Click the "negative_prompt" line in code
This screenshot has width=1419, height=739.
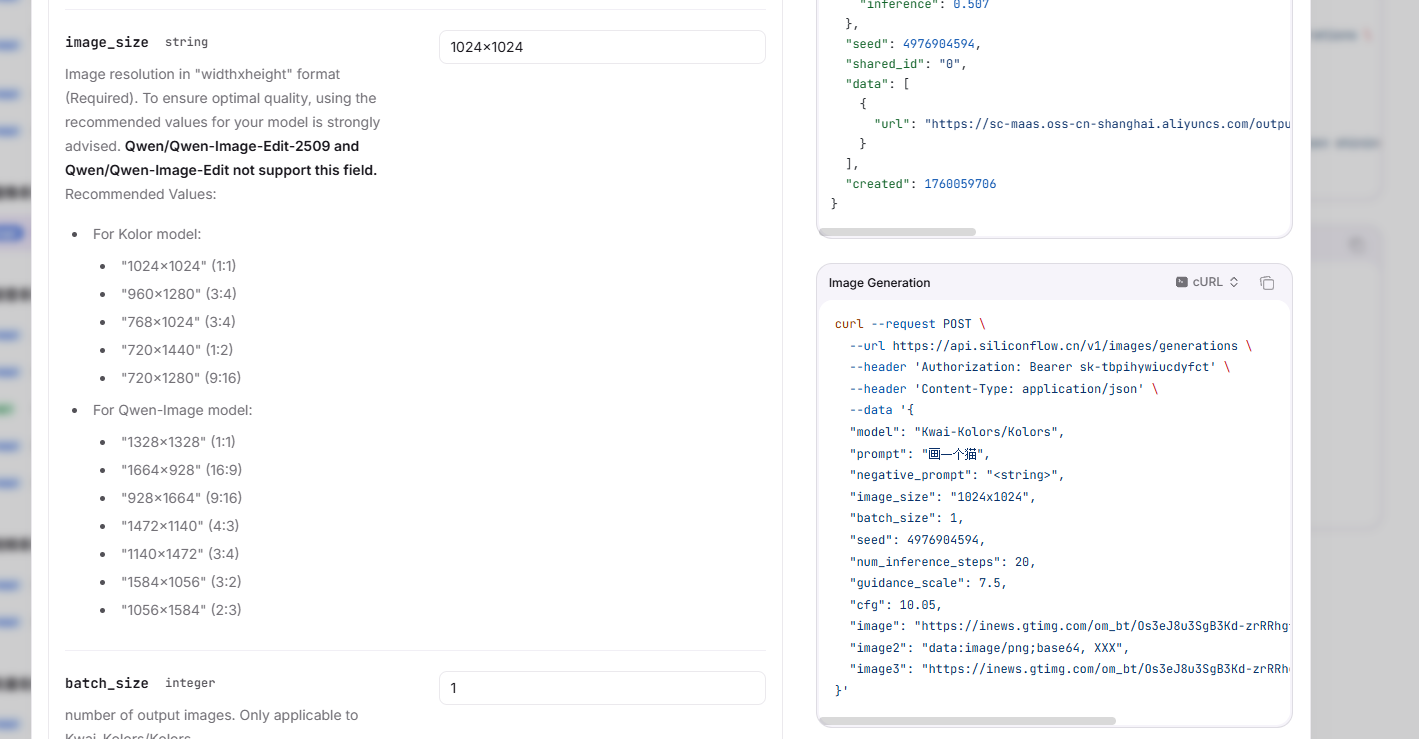(x=957, y=475)
